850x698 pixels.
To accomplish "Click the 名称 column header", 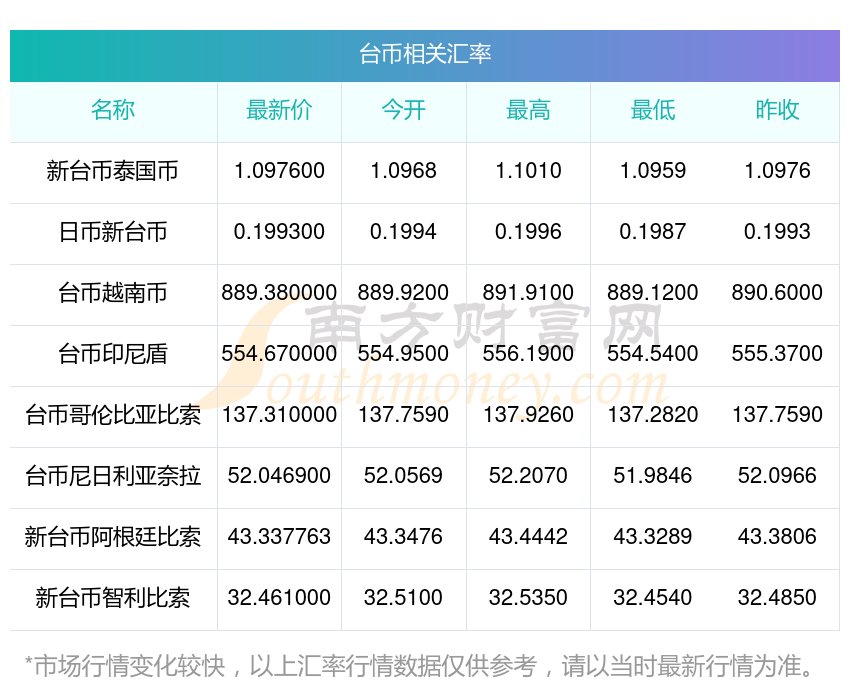I will coord(113,110).
